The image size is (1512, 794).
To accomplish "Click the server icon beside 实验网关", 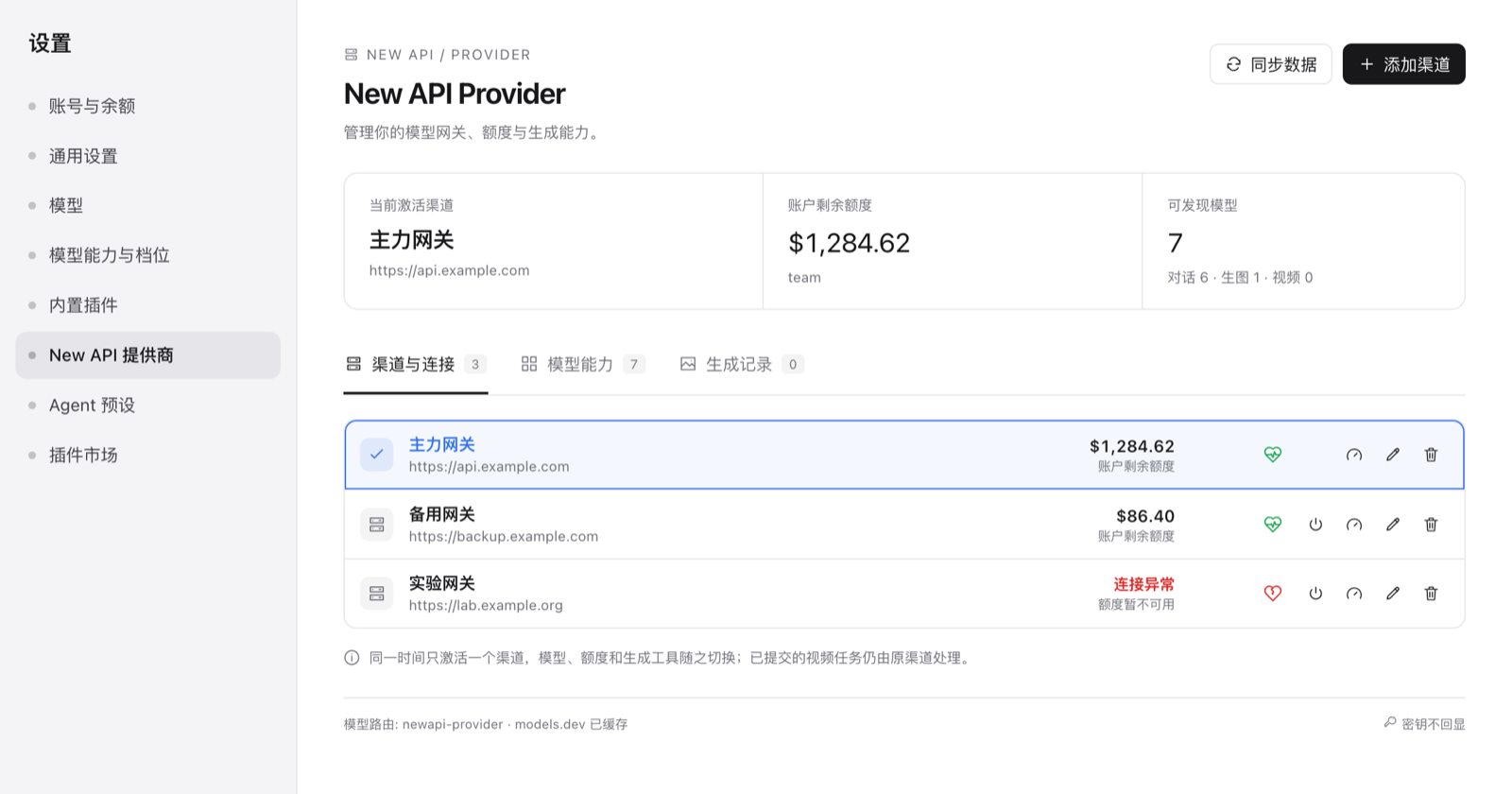I will tap(377, 594).
